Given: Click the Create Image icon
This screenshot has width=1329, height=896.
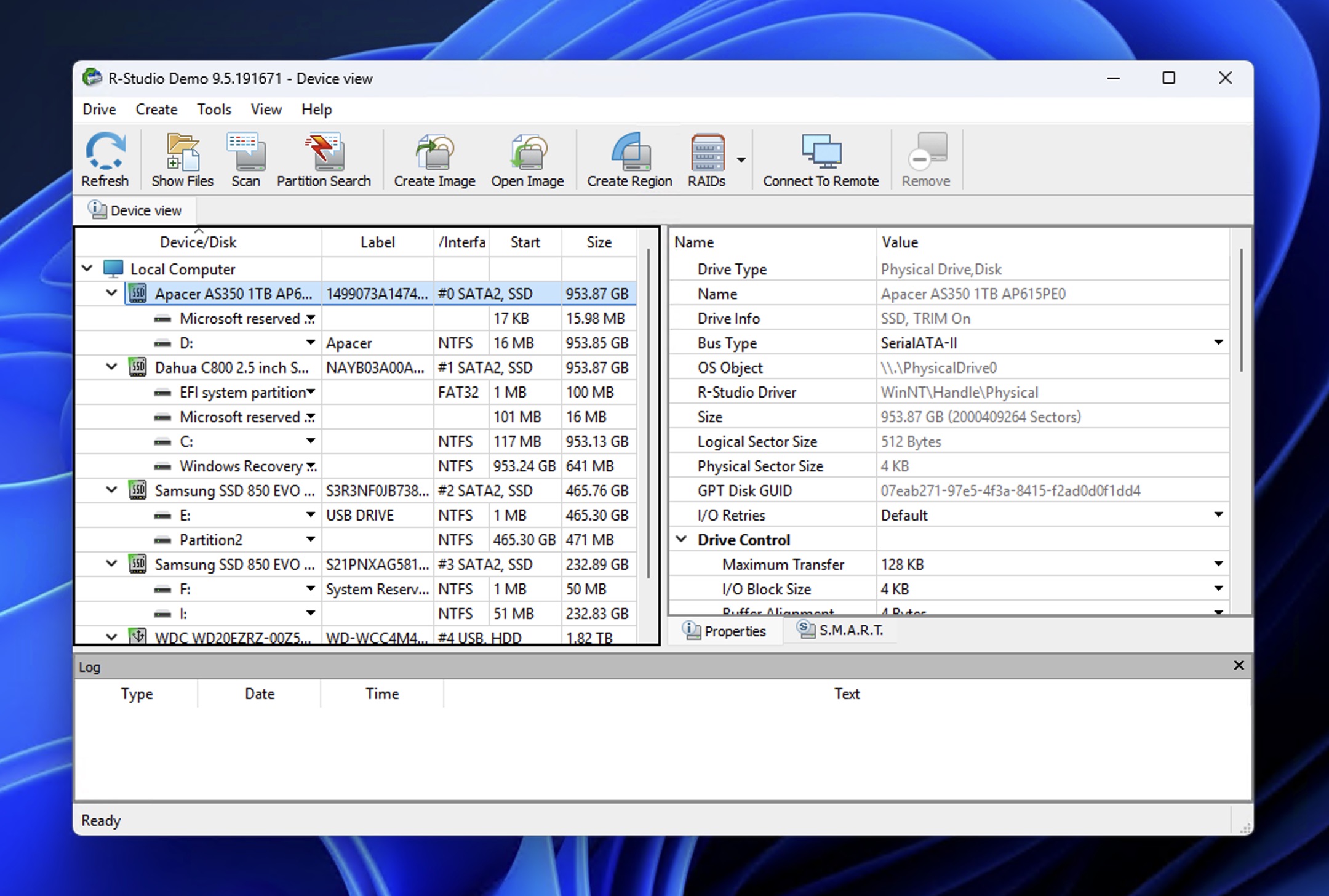Looking at the screenshot, I should pos(434,159).
